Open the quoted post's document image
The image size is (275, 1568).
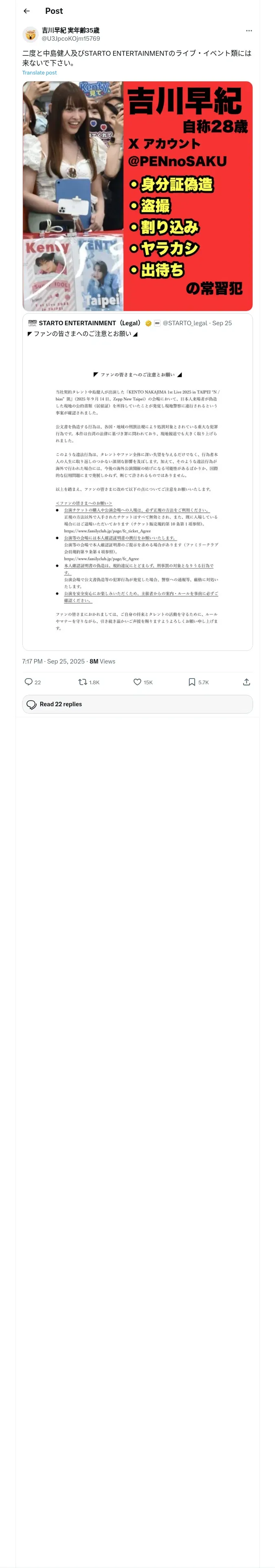pyautogui.click(x=137, y=499)
